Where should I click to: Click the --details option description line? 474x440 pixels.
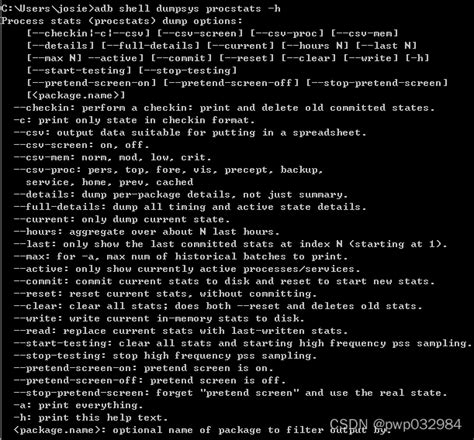pyautogui.click(x=181, y=195)
